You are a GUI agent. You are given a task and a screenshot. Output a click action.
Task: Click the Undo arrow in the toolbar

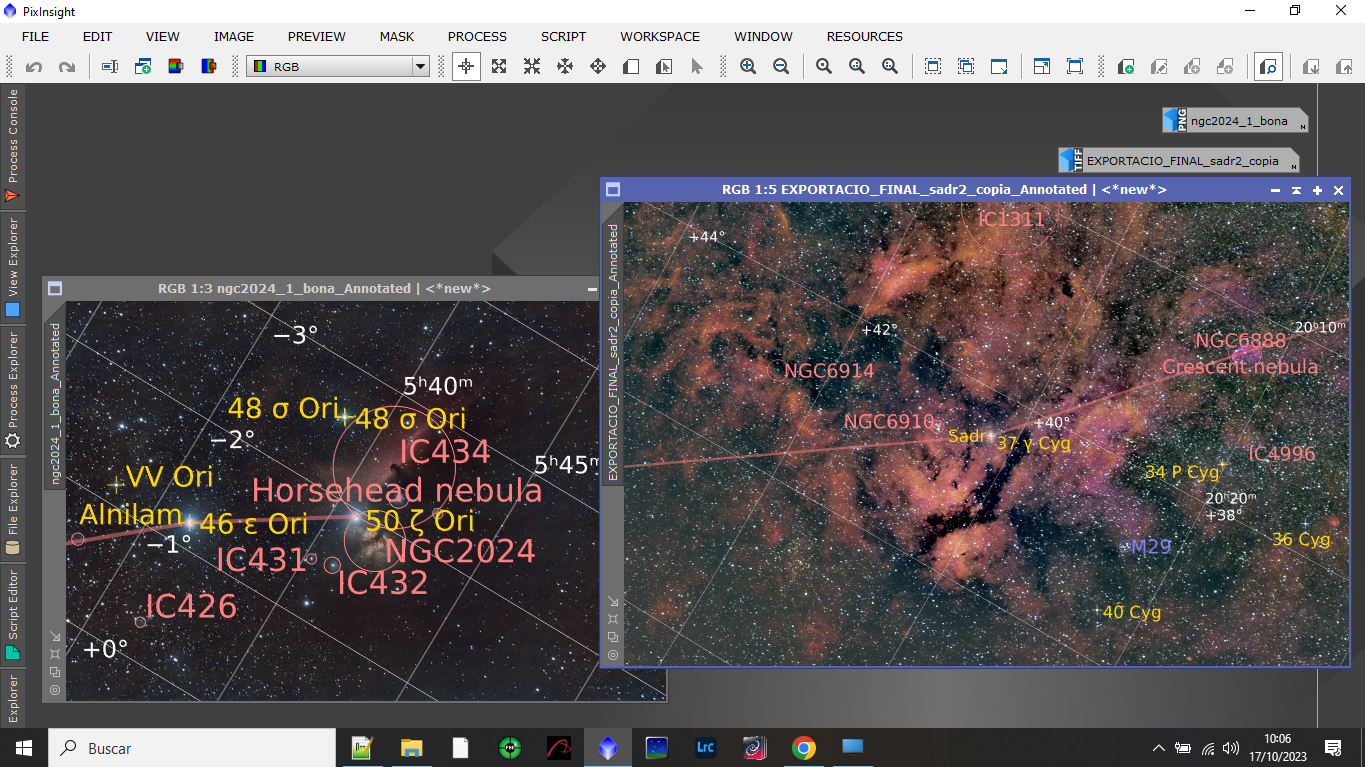[x=34, y=67]
